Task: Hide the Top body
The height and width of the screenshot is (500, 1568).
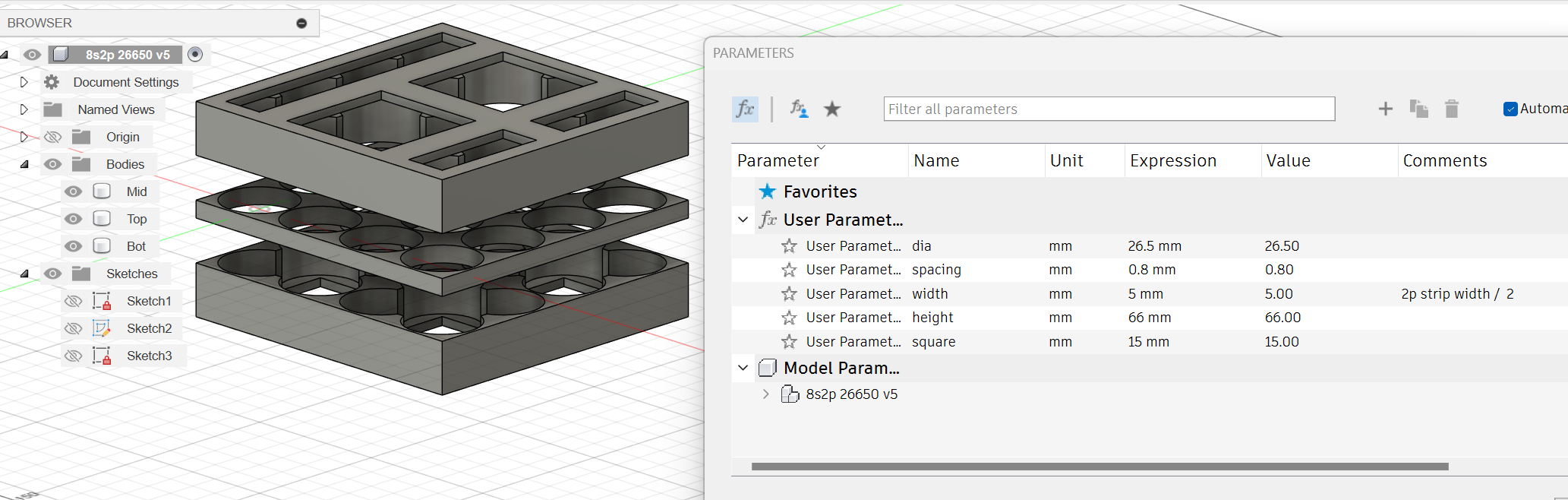Action: [x=73, y=219]
